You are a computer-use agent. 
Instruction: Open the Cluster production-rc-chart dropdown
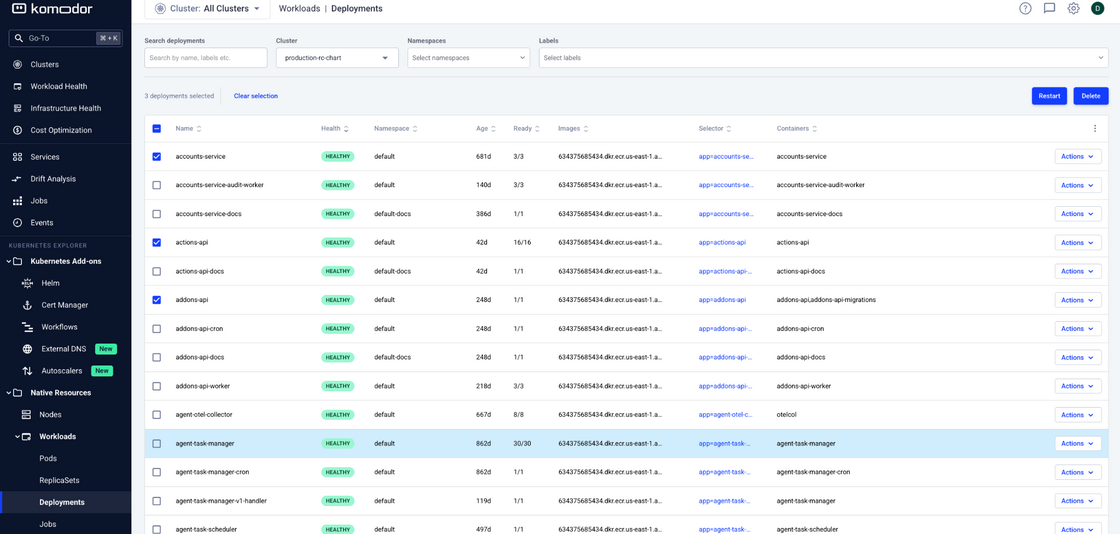[x=336, y=58]
